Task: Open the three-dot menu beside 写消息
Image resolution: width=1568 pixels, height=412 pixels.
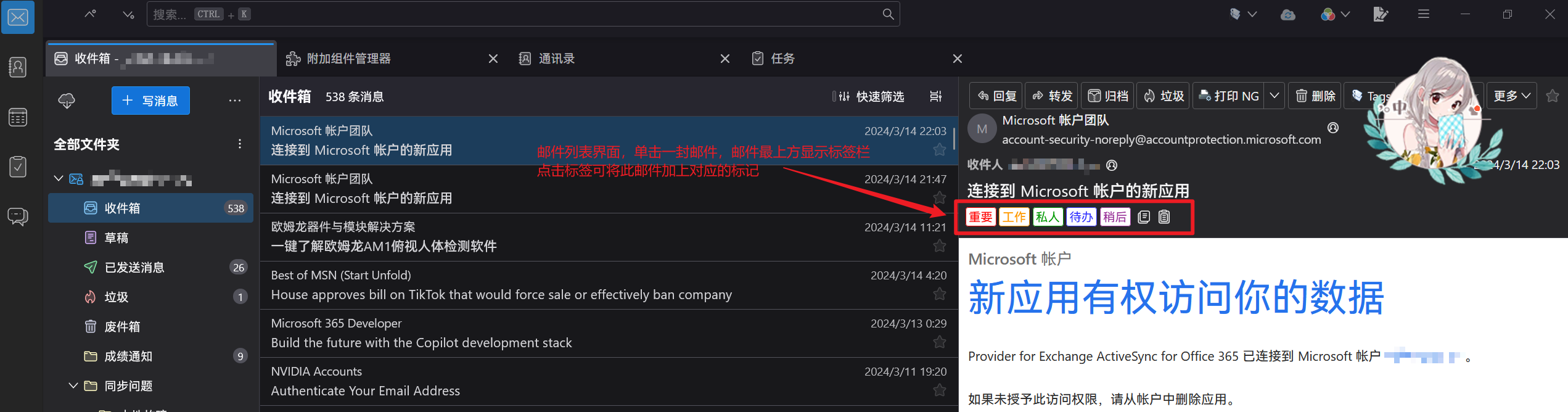Action: (x=235, y=101)
